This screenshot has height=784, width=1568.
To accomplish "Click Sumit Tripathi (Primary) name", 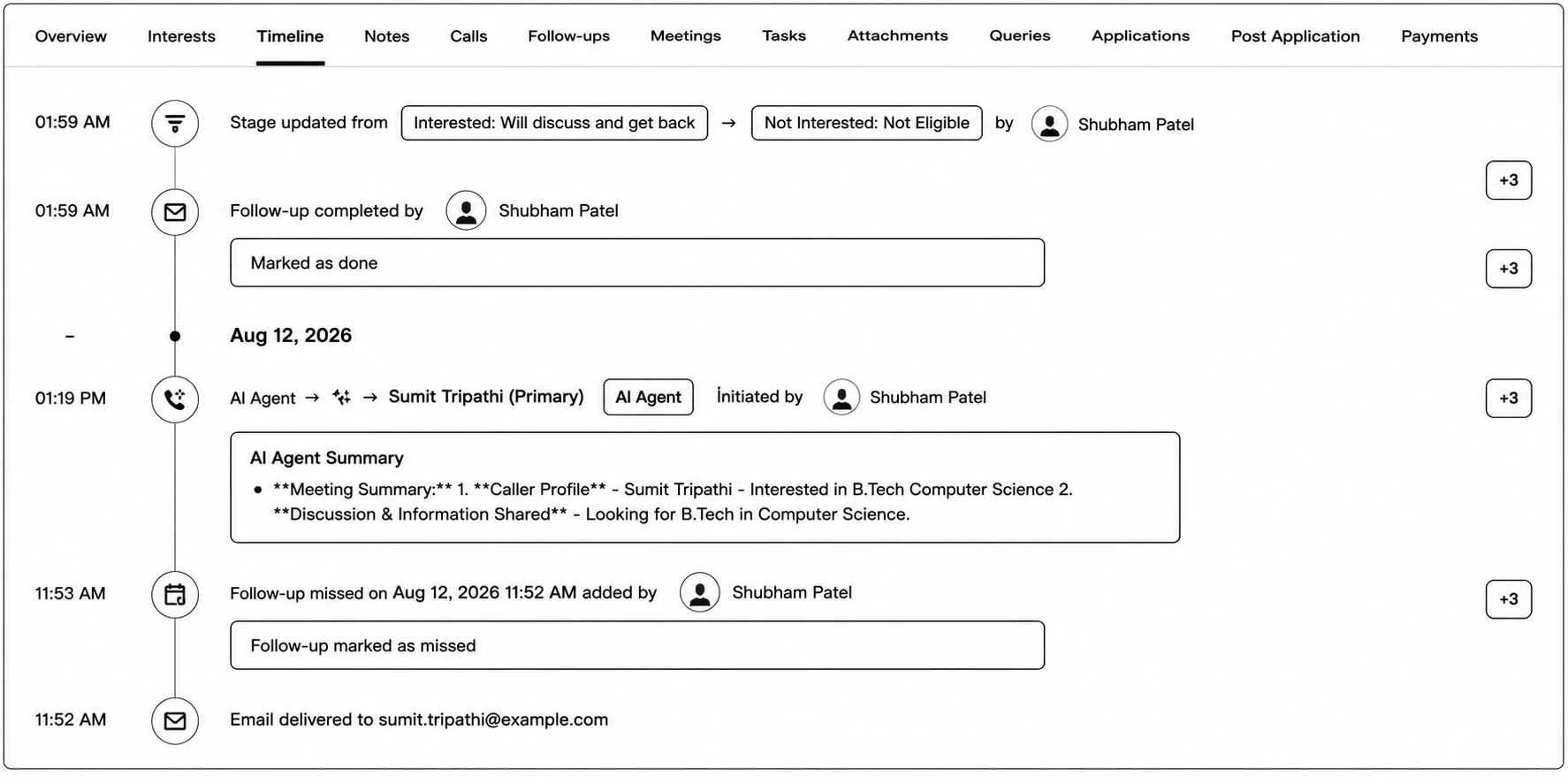I will tap(486, 397).
